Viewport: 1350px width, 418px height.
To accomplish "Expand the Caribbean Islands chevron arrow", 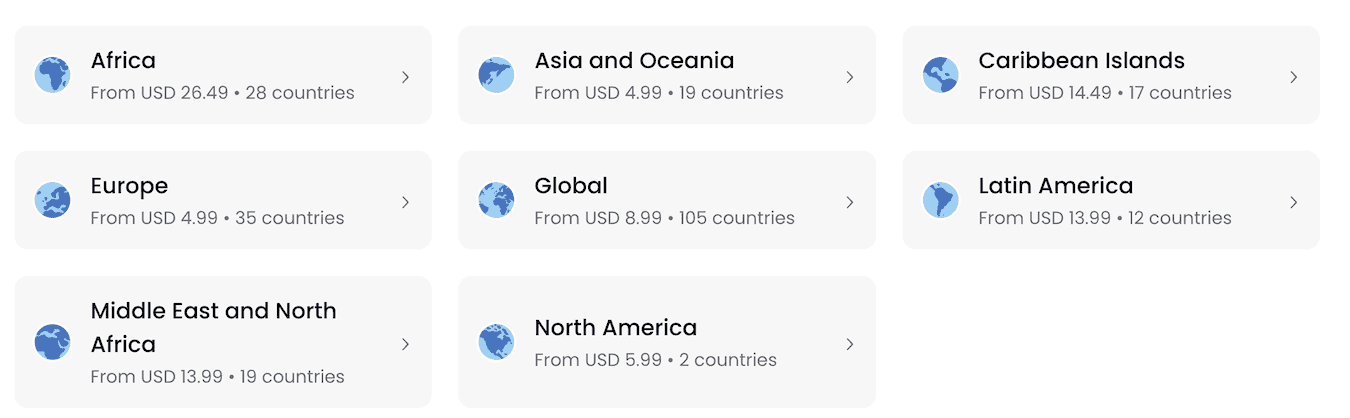I will click(1293, 77).
